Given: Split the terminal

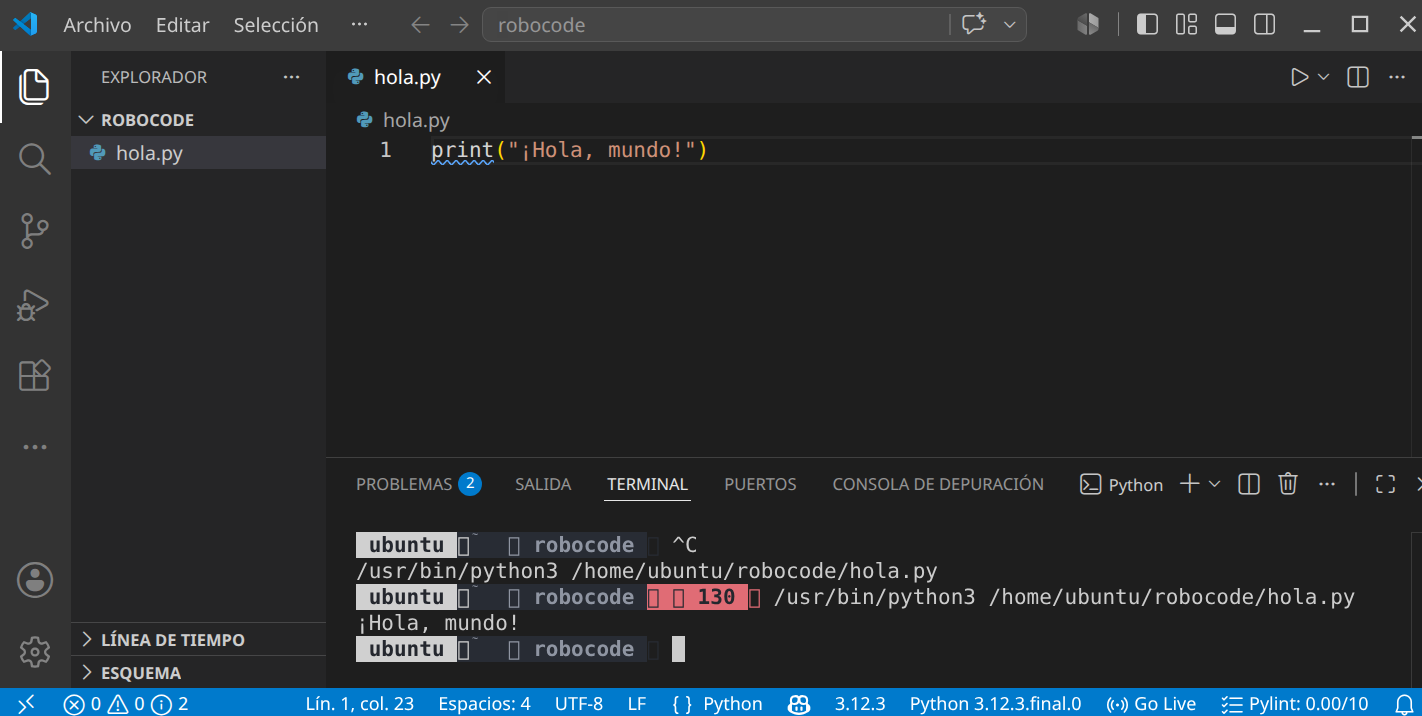Looking at the screenshot, I should tap(1248, 484).
